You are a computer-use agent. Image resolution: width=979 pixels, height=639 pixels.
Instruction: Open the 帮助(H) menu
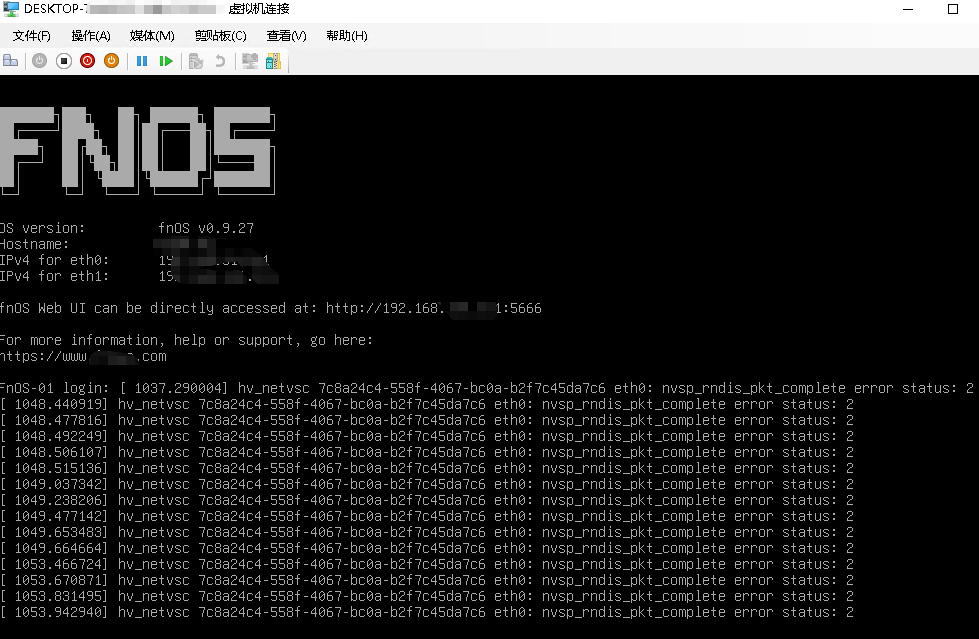point(347,36)
